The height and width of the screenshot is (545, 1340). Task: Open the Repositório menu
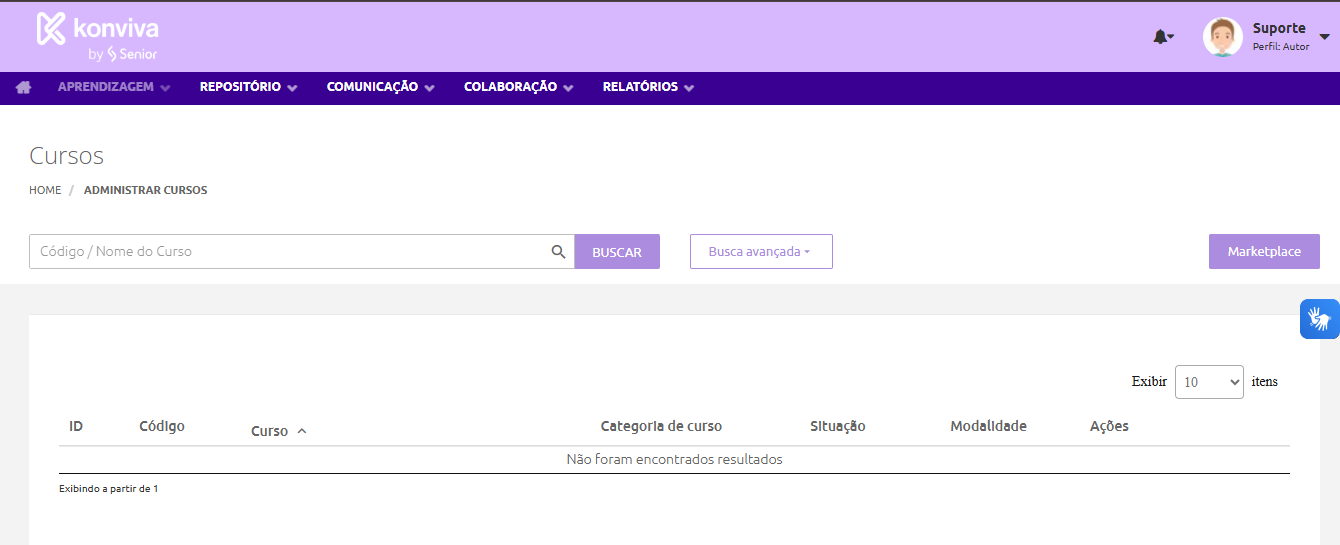(248, 87)
